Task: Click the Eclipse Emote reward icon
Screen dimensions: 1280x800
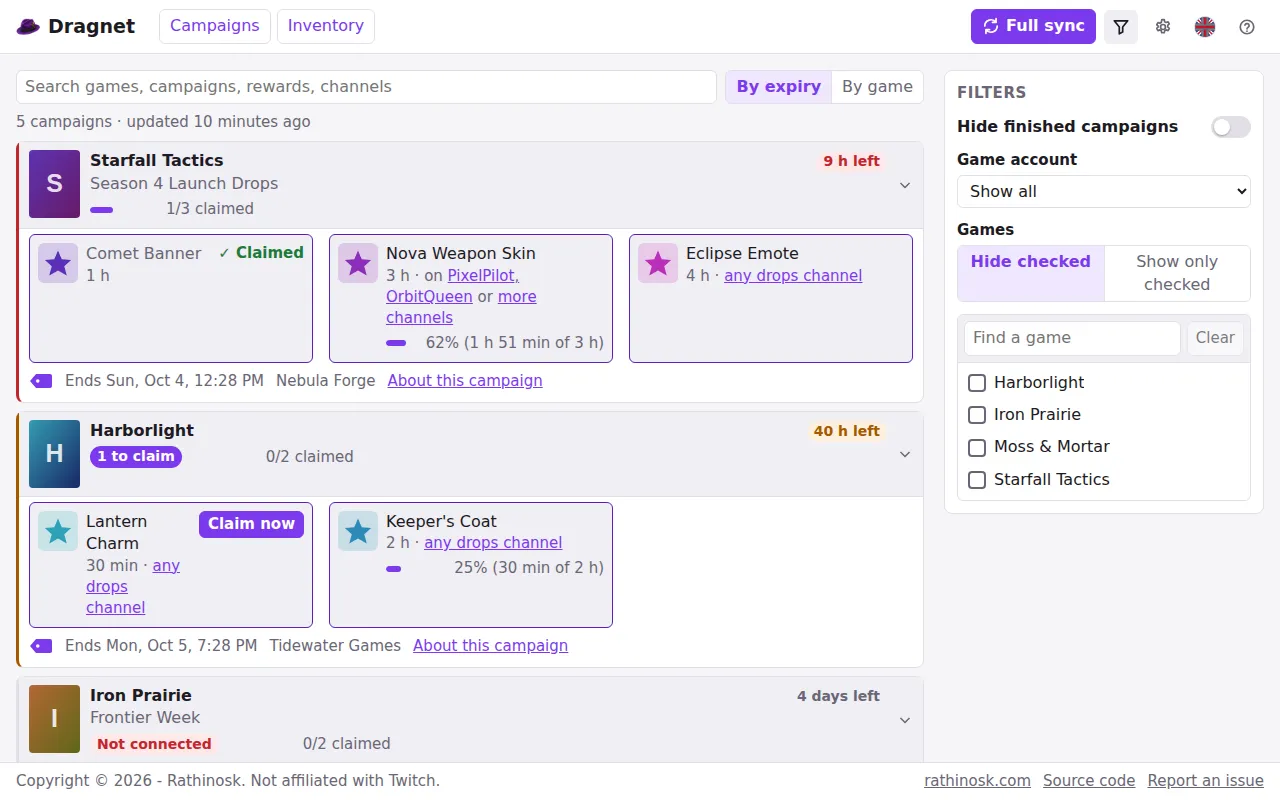Action: click(658, 263)
